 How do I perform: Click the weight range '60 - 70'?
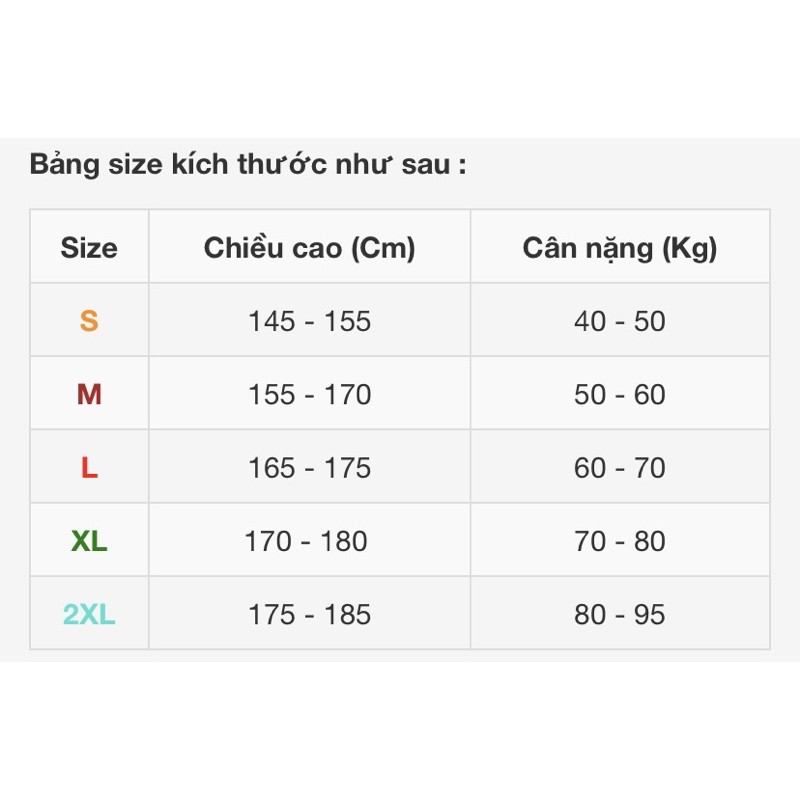click(620, 467)
